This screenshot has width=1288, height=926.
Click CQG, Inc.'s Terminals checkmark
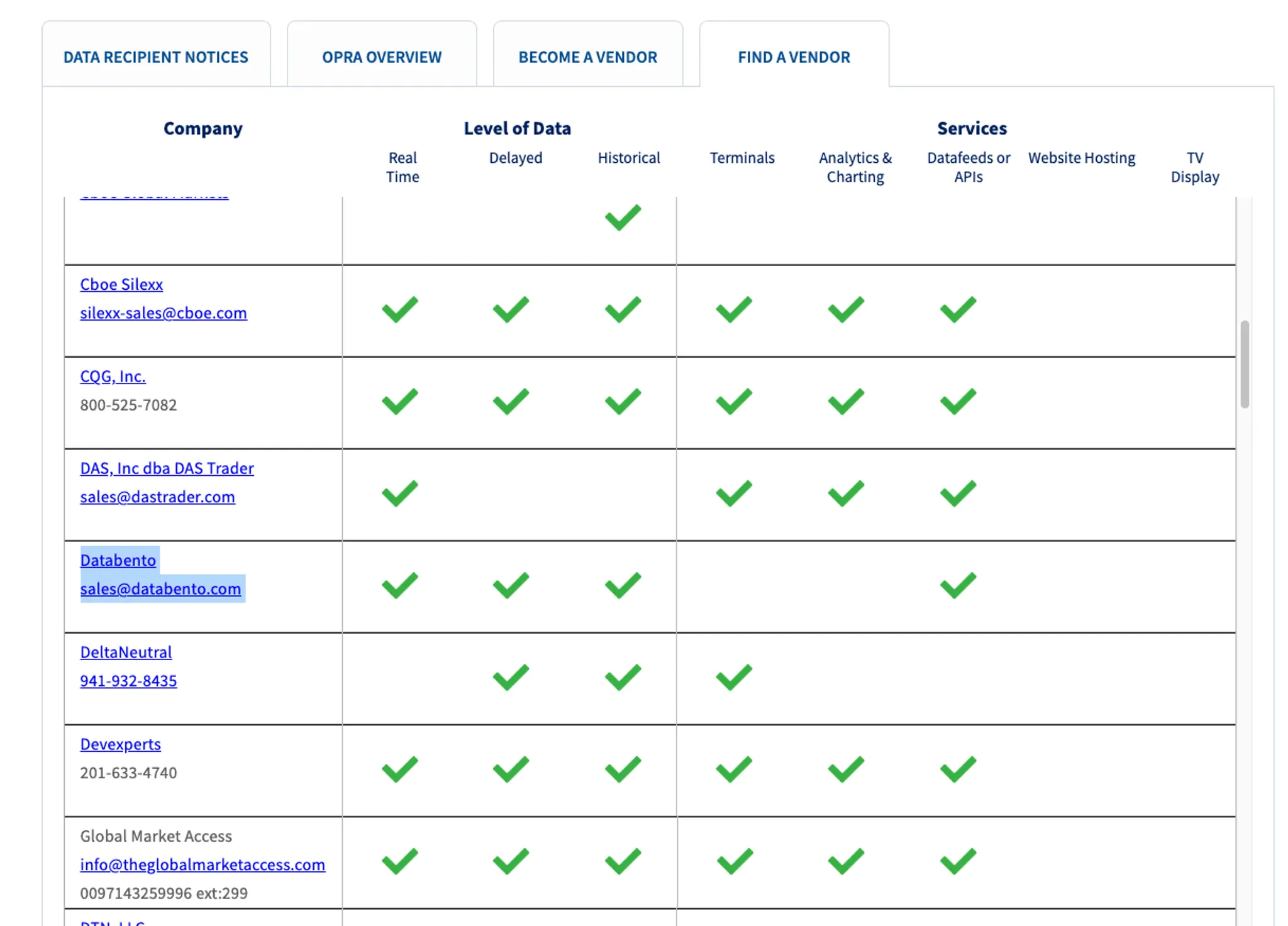click(734, 402)
